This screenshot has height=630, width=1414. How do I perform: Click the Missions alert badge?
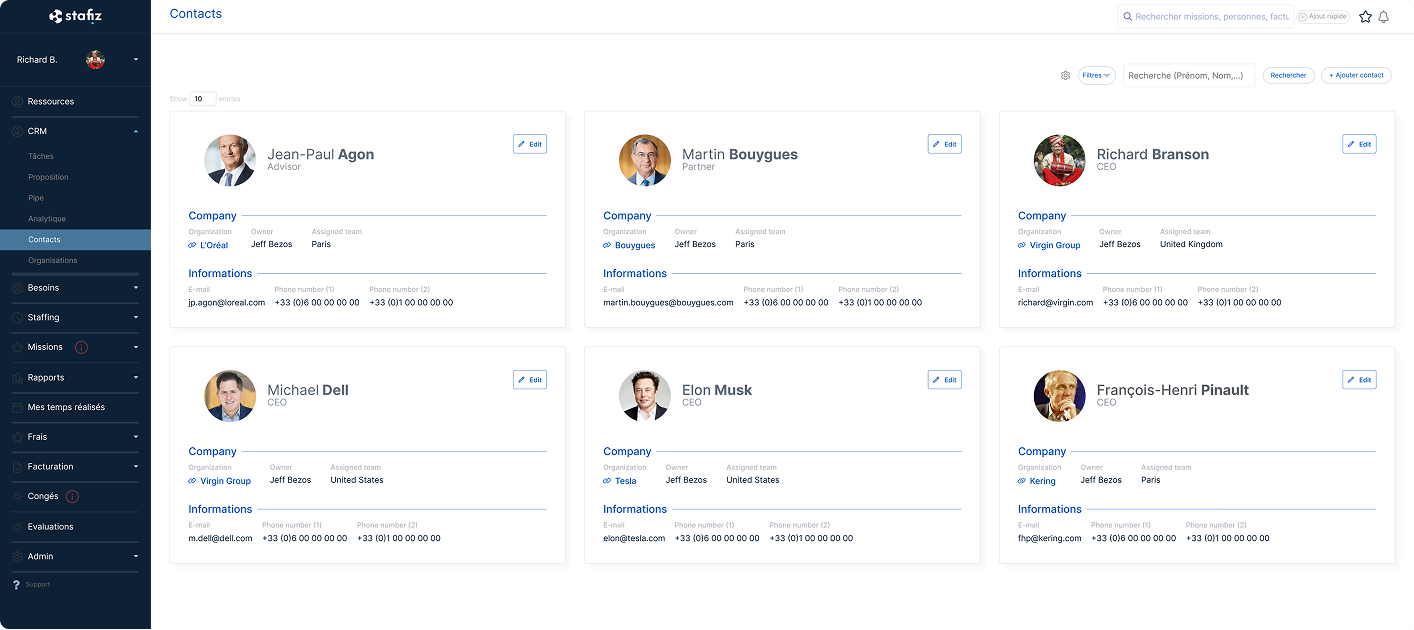click(81, 348)
